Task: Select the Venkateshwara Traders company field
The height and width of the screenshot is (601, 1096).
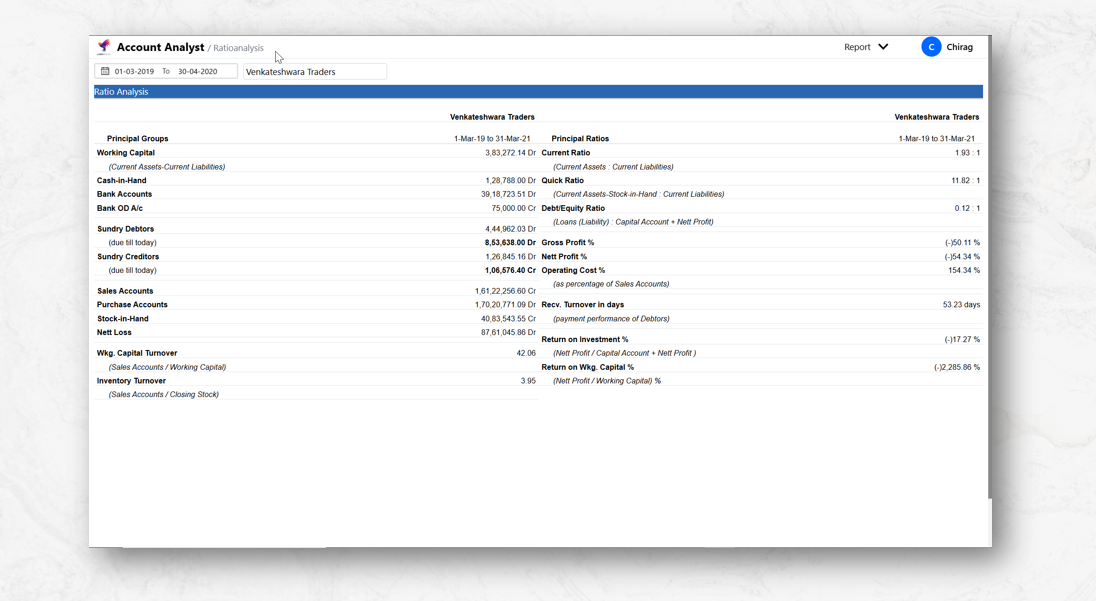Action: (314, 72)
